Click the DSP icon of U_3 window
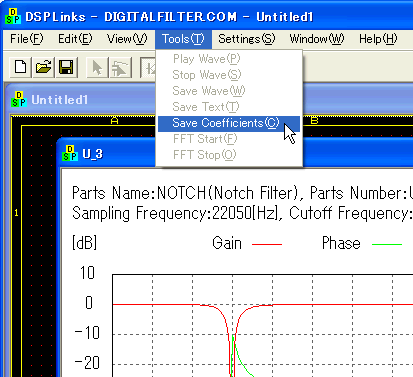 click(70, 153)
